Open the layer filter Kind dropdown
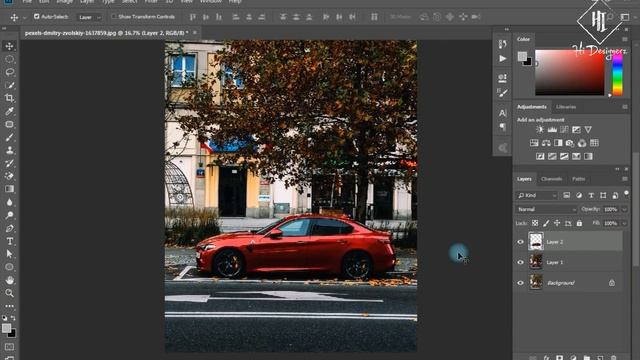Viewport: 640px width, 360px height. click(x=537, y=196)
